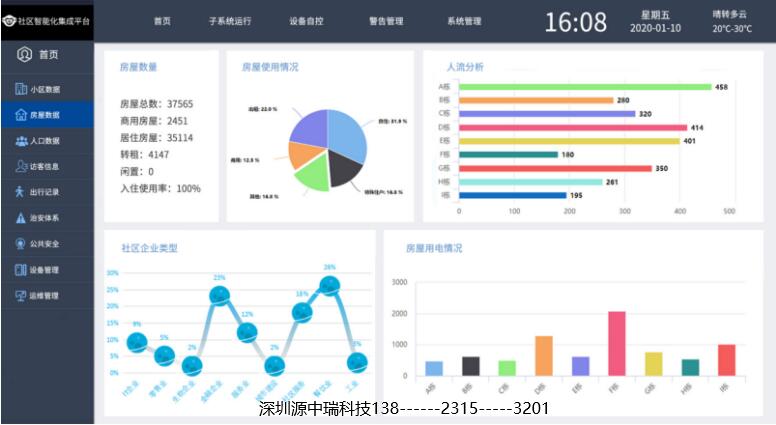The image size is (776, 425).
Task: Open the 系统管理 top menu
Action: 464,21
